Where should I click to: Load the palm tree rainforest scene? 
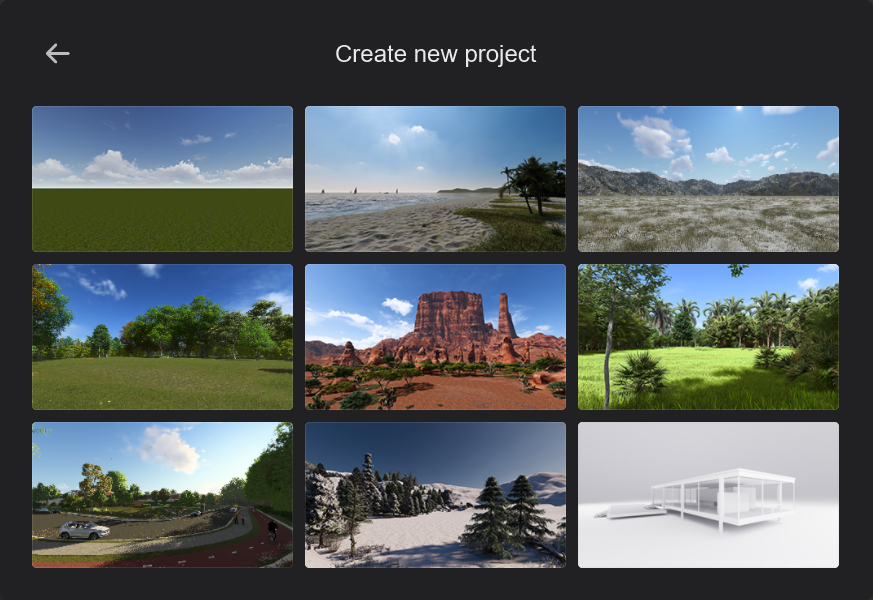[x=708, y=337]
